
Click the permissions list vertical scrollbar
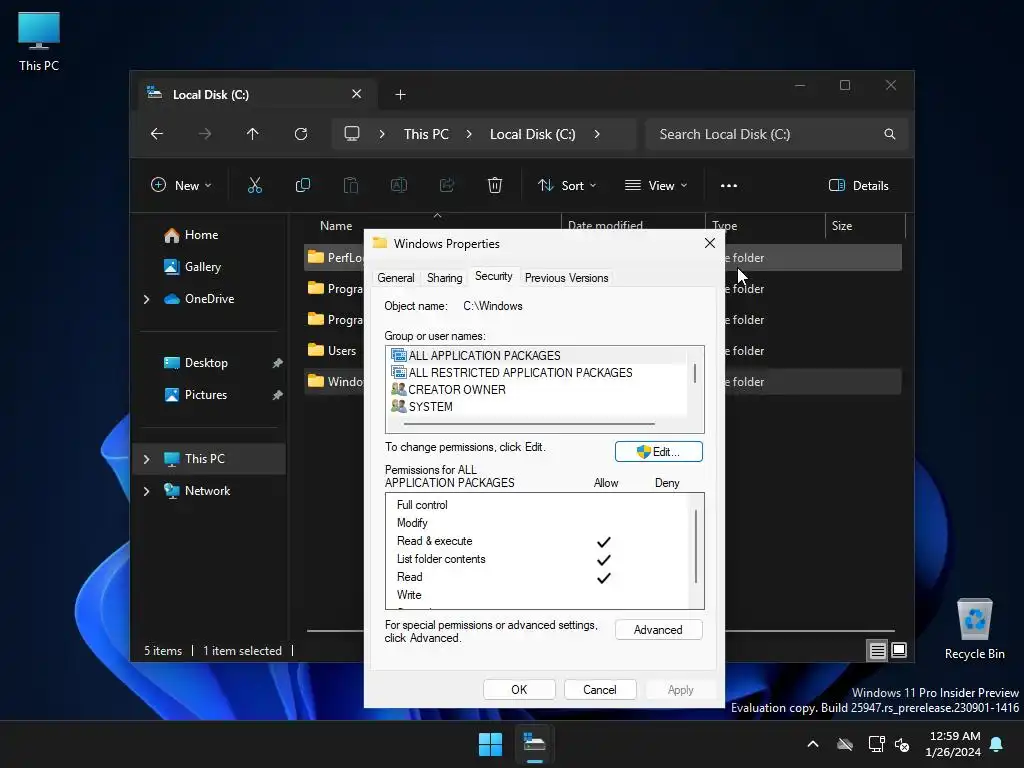pyautogui.click(x=696, y=546)
